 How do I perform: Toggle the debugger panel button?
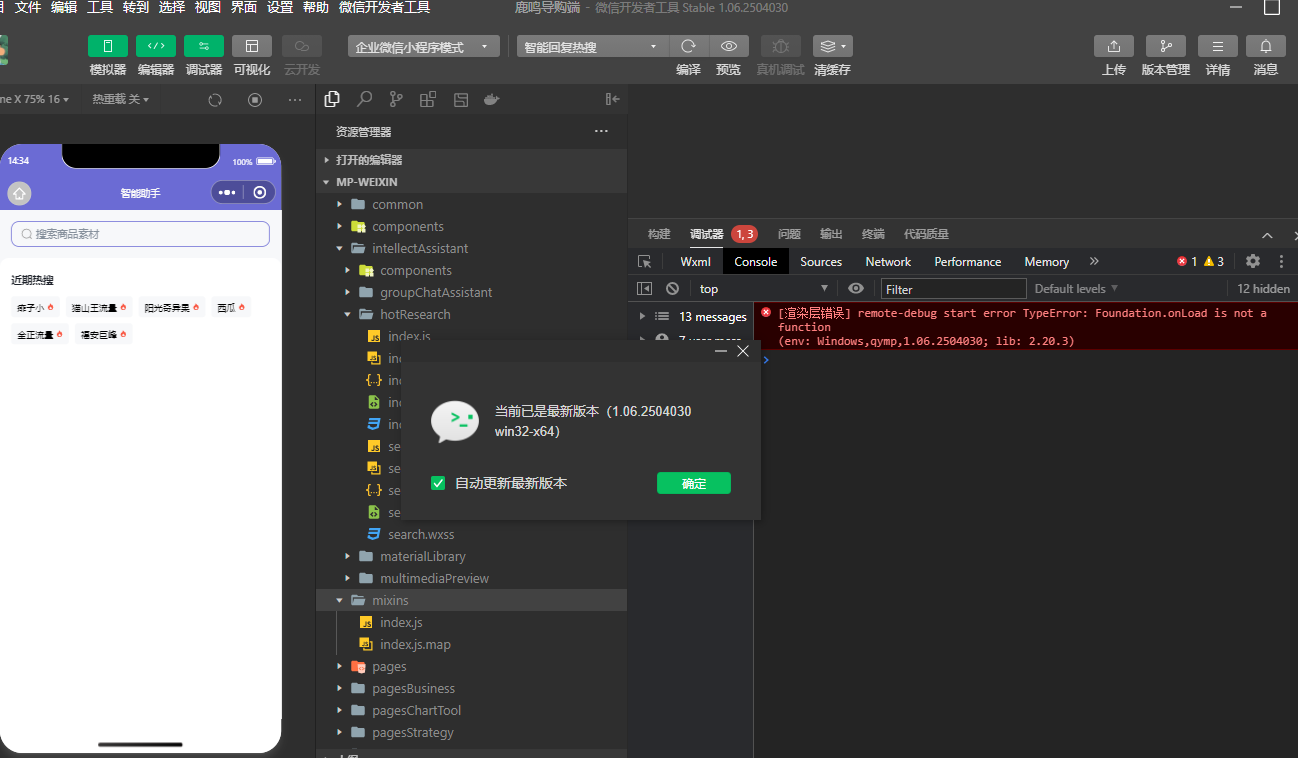pyautogui.click(x=204, y=46)
